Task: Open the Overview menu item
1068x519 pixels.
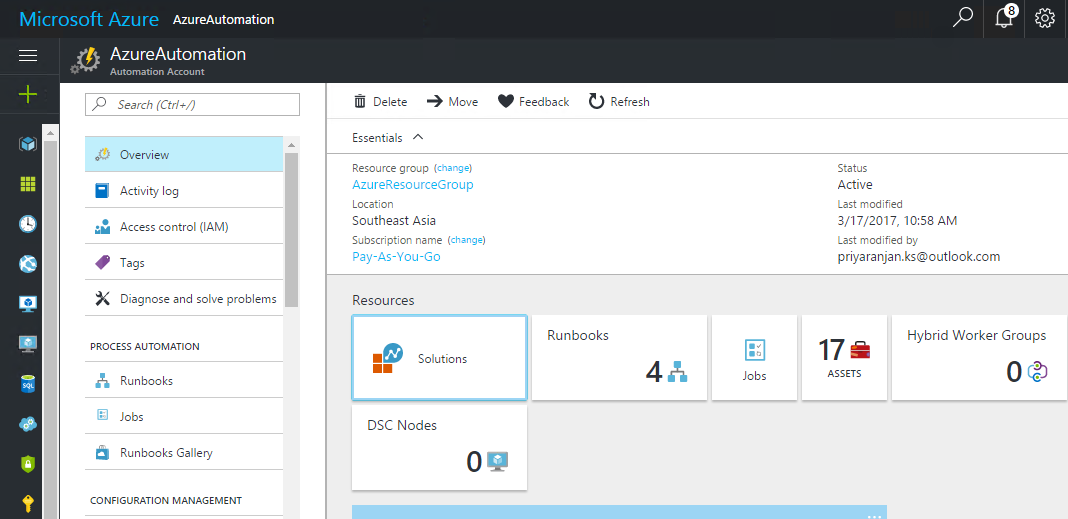Action: click(184, 155)
